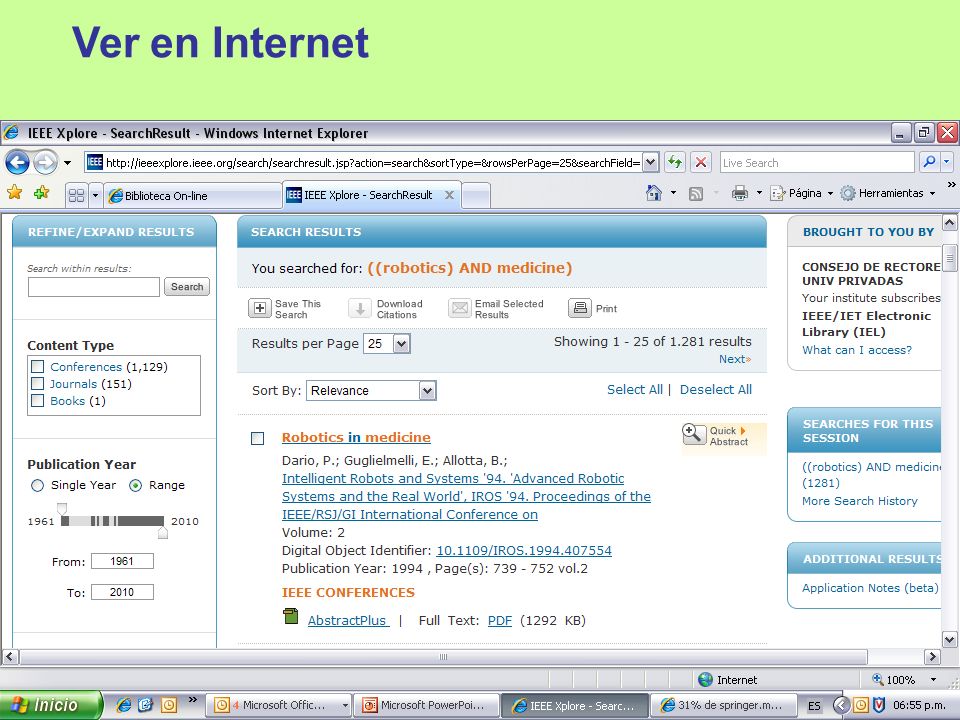The height and width of the screenshot is (720, 960).
Task: Open Quick Tabs grid icon
Action: pyautogui.click(x=77, y=195)
